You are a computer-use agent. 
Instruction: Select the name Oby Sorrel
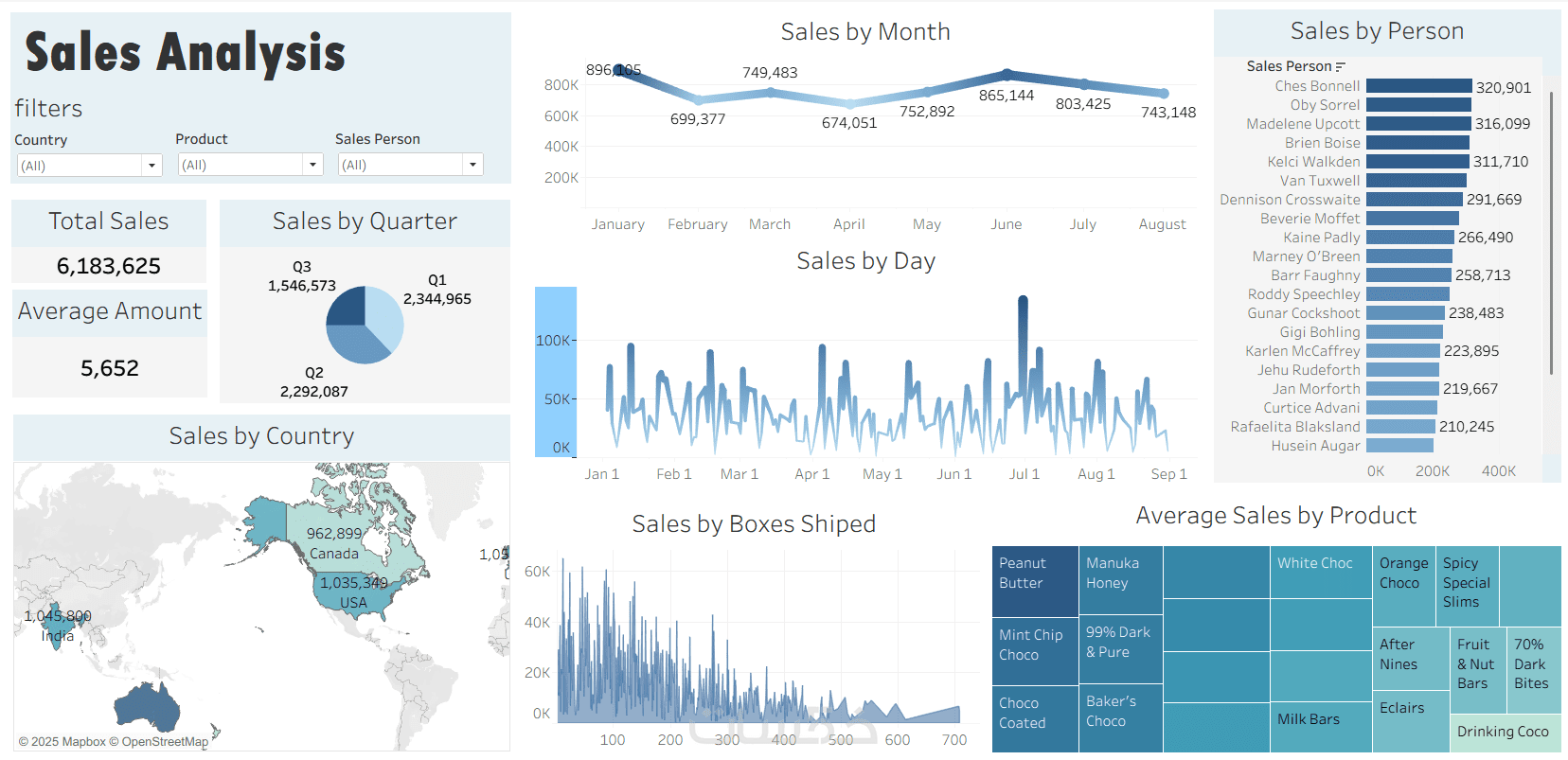pos(1325,105)
